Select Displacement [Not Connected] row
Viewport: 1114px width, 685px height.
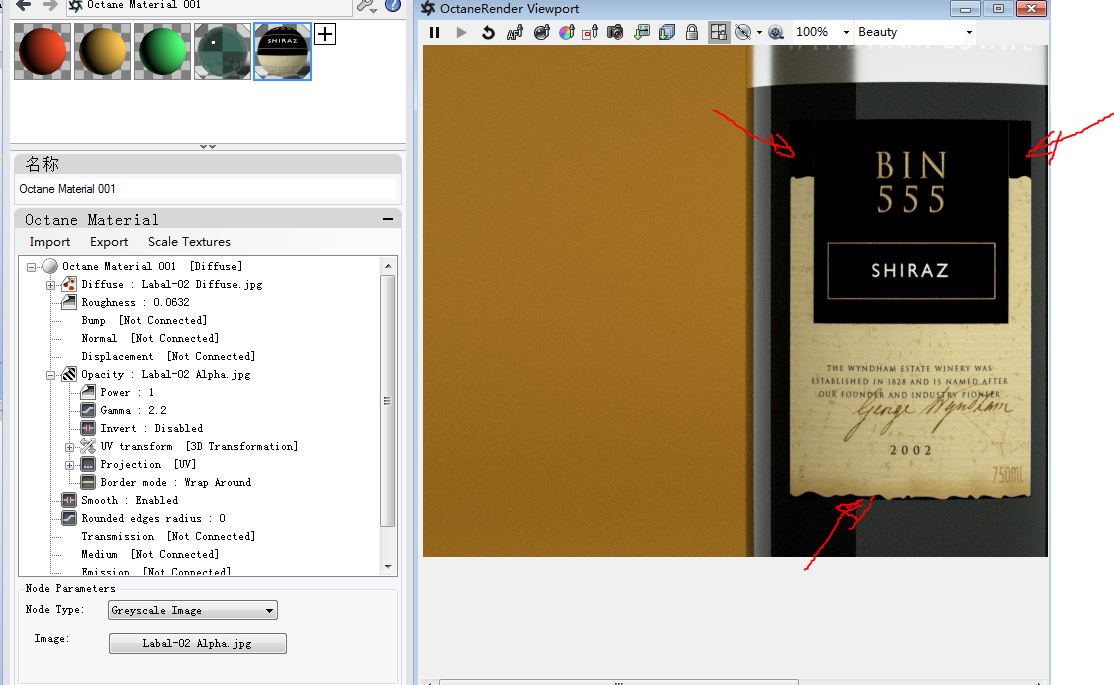click(x=168, y=356)
